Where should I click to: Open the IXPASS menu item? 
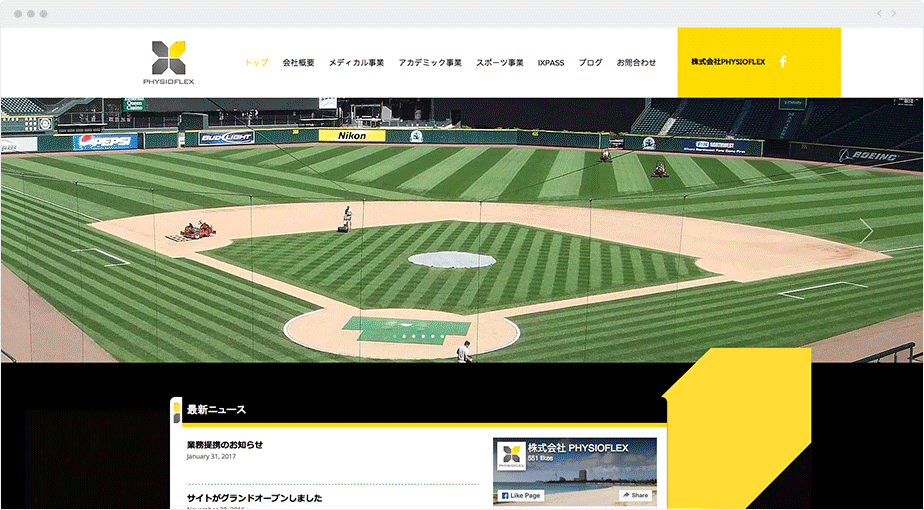click(x=551, y=62)
